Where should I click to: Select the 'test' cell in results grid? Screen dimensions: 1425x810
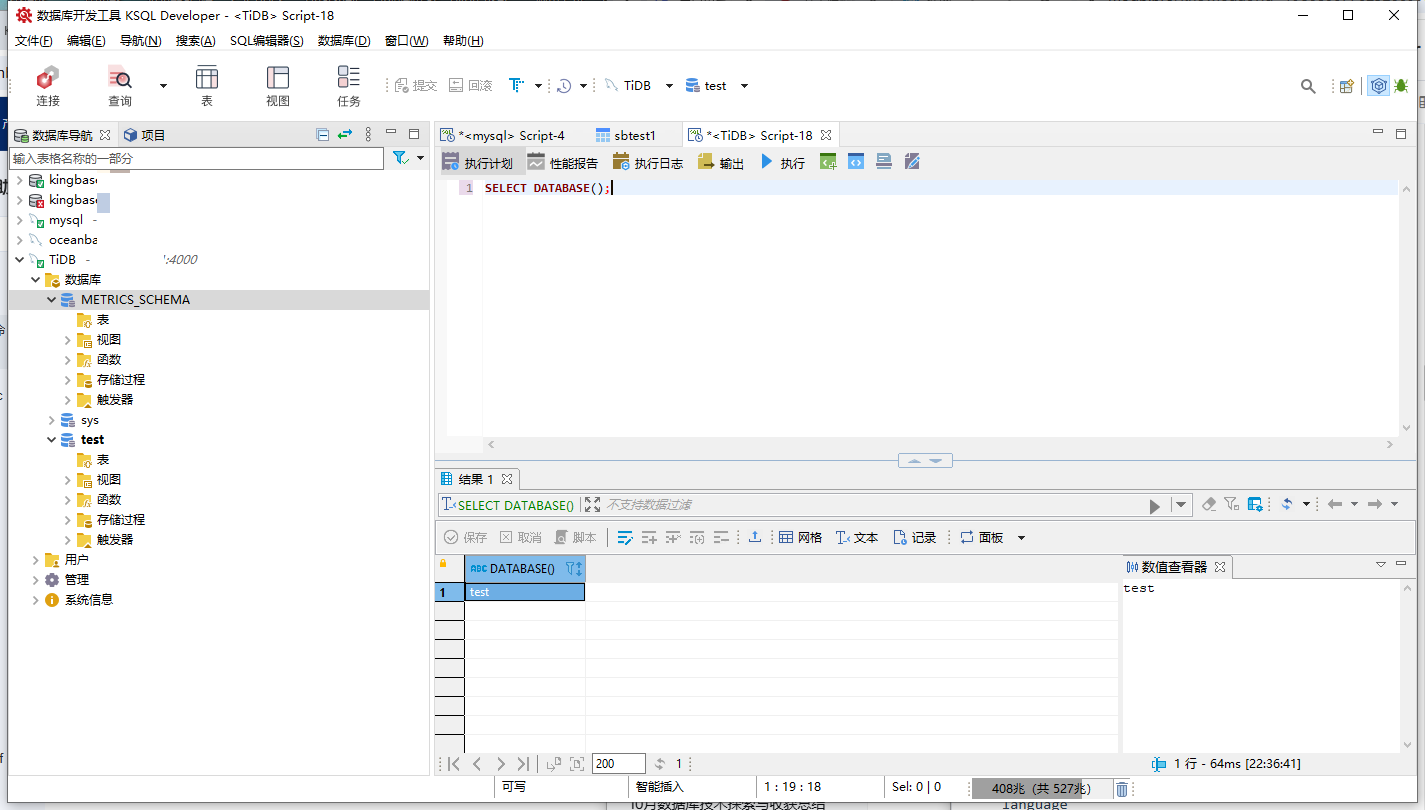tap(525, 592)
